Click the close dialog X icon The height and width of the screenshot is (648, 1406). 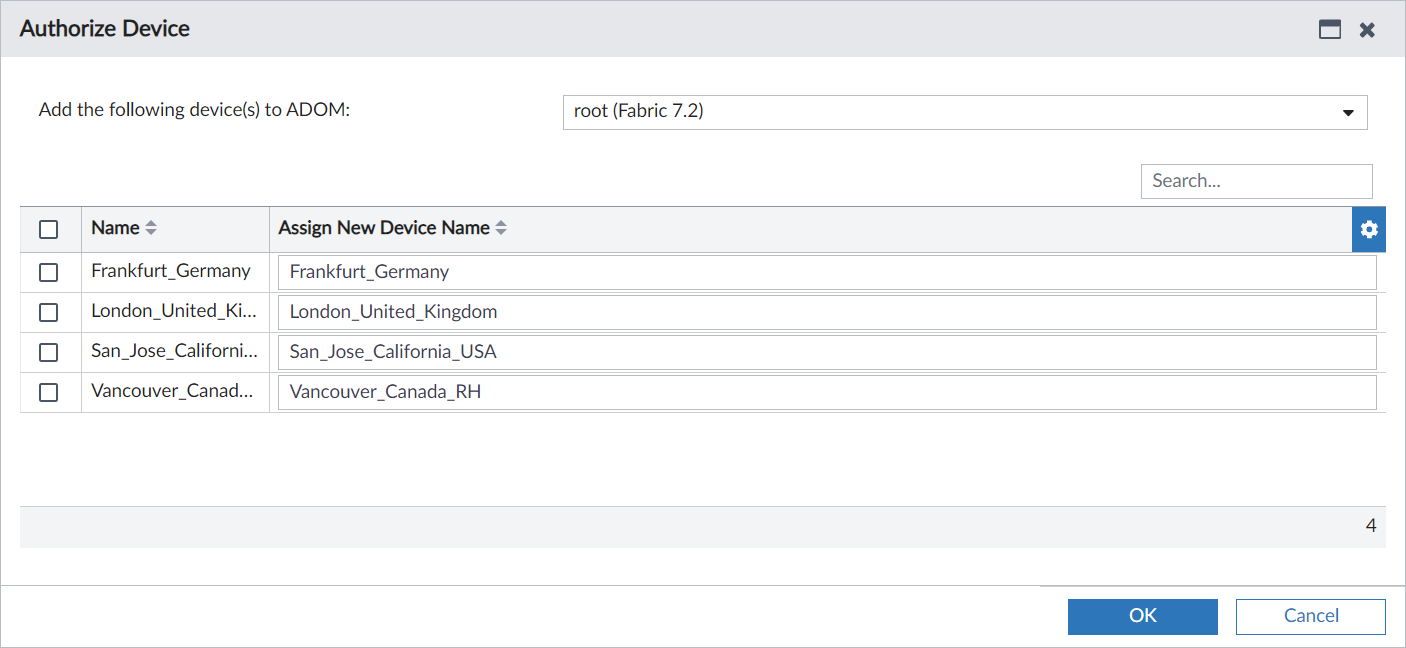1367,29
